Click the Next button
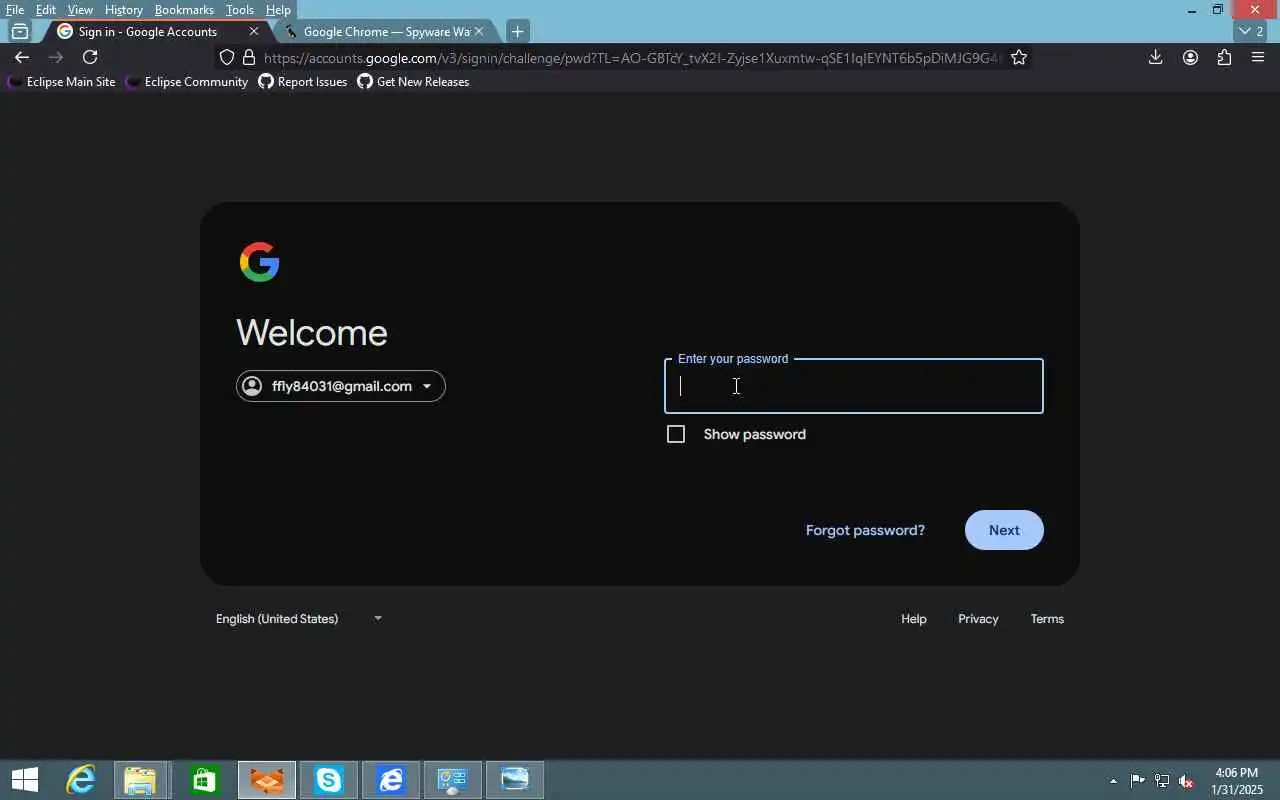 pyautogui.click(x=1004, y=530)
